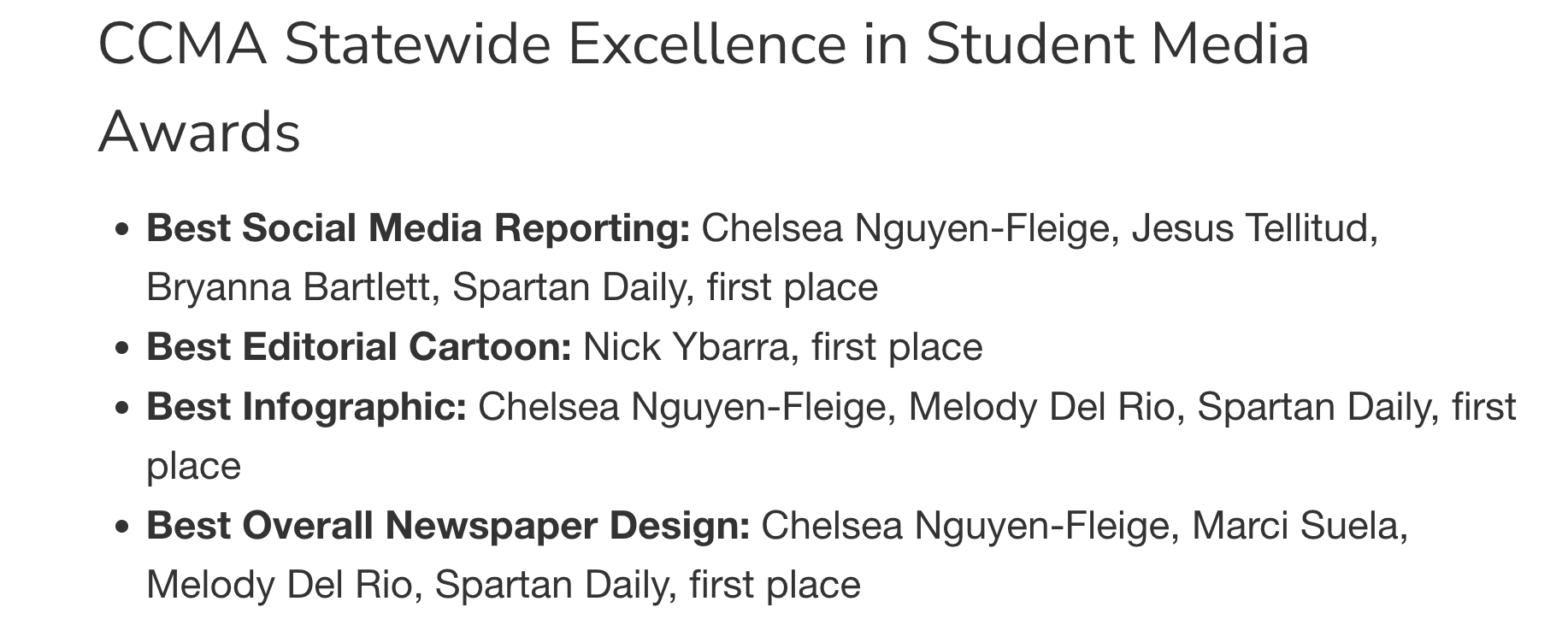
Task: Click 'Melody Del Rio' after Marci Suela
Action: click(280, 586)
